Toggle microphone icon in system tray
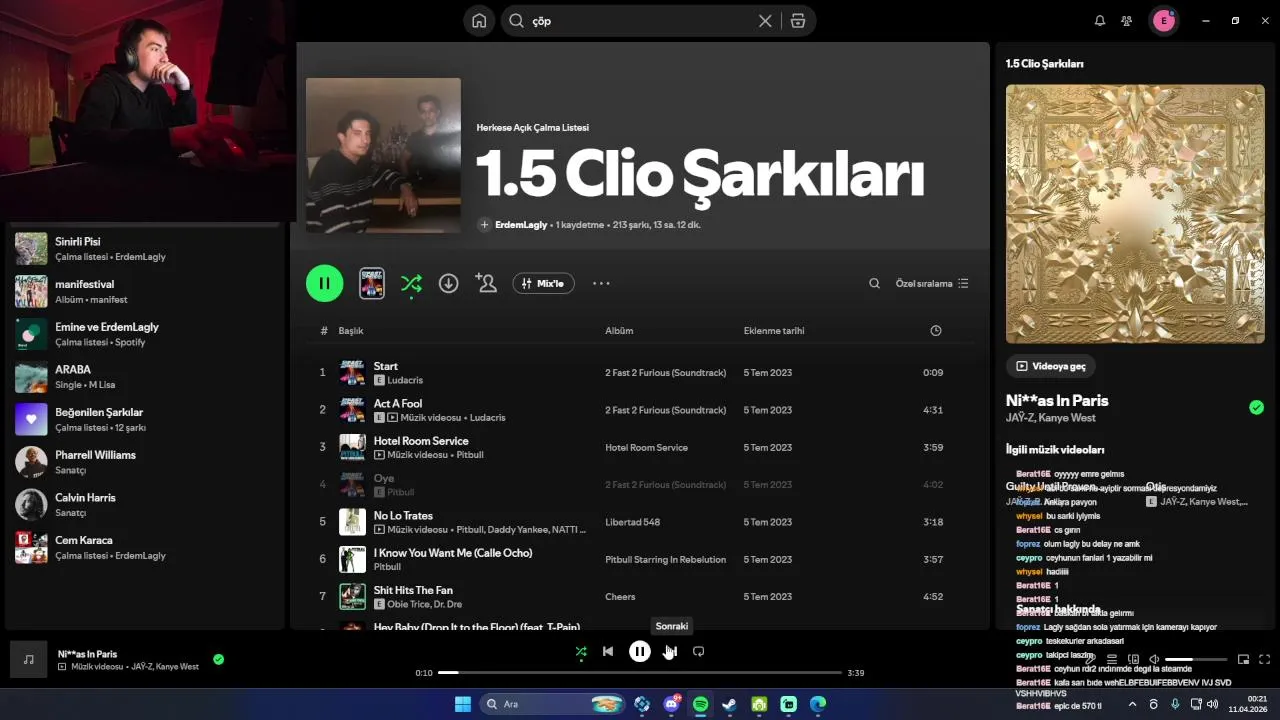 [x=1175, y=704]
